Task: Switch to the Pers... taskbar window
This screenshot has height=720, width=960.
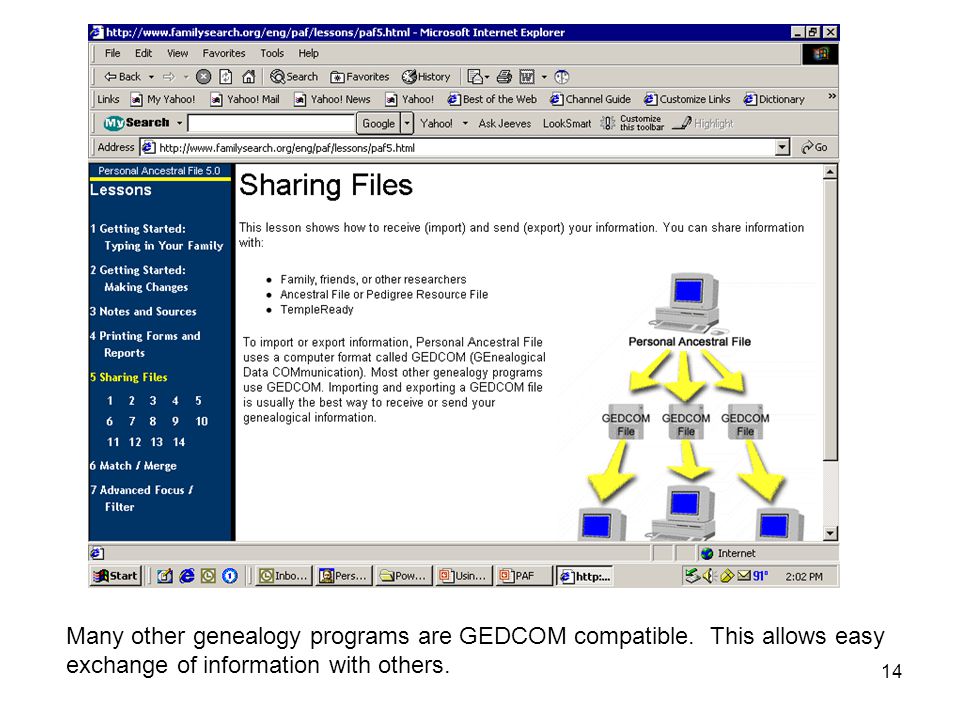Action: pyautogui.click(x=343, y=576)
